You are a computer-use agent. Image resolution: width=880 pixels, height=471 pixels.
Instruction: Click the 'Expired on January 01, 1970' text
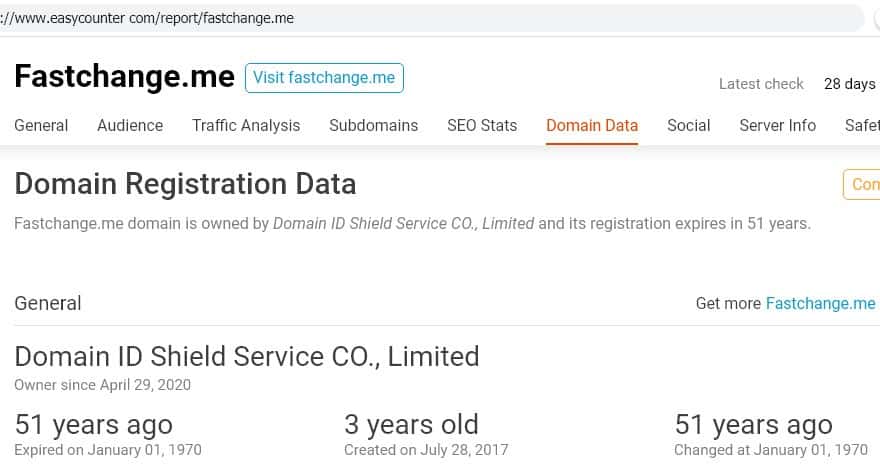108,450
